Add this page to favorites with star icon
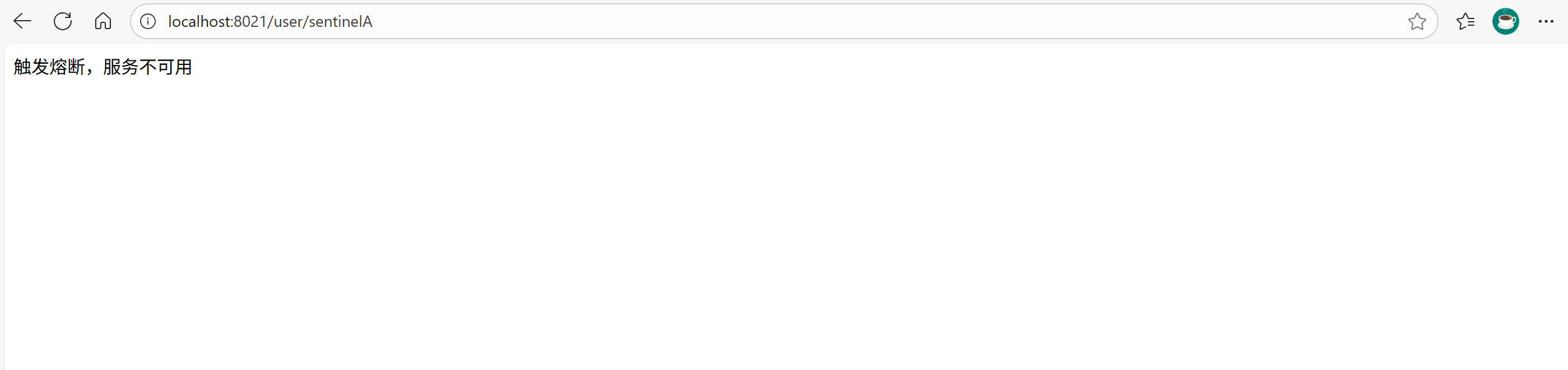Viewport: 1568px width, 370px height. [x=1416, y=21]
